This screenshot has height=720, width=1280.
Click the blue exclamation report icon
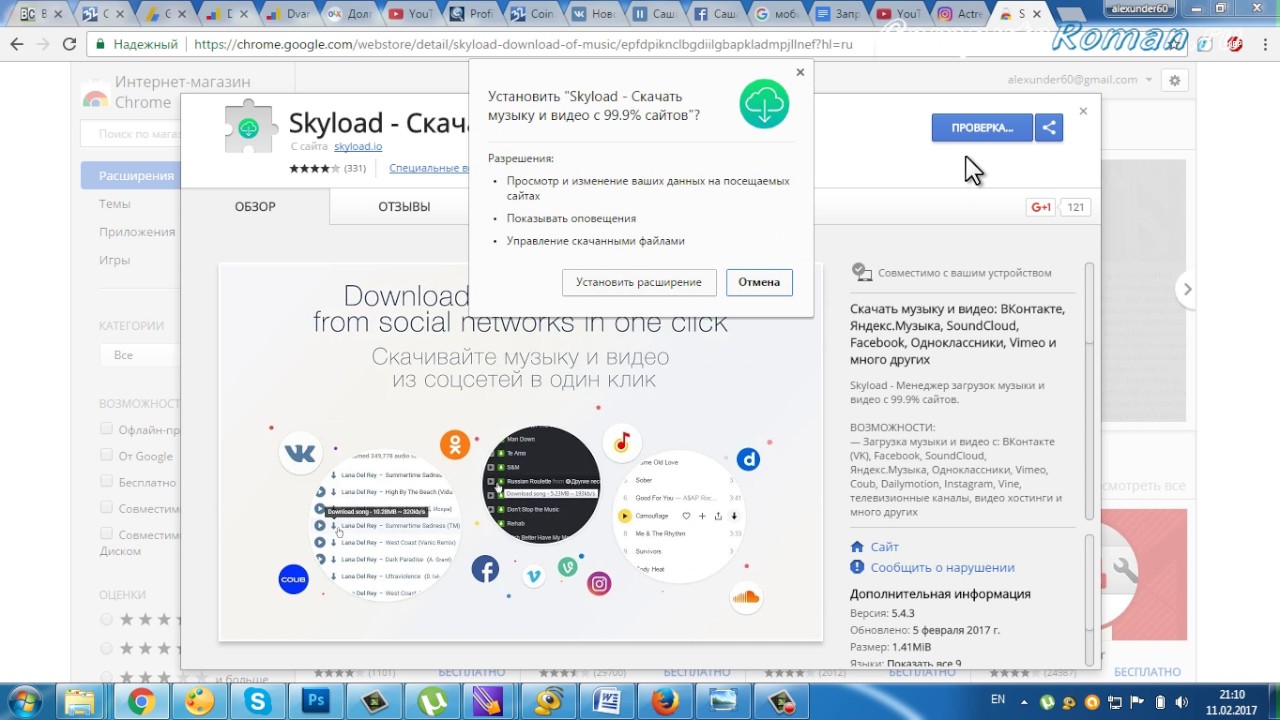pos(857,567)
